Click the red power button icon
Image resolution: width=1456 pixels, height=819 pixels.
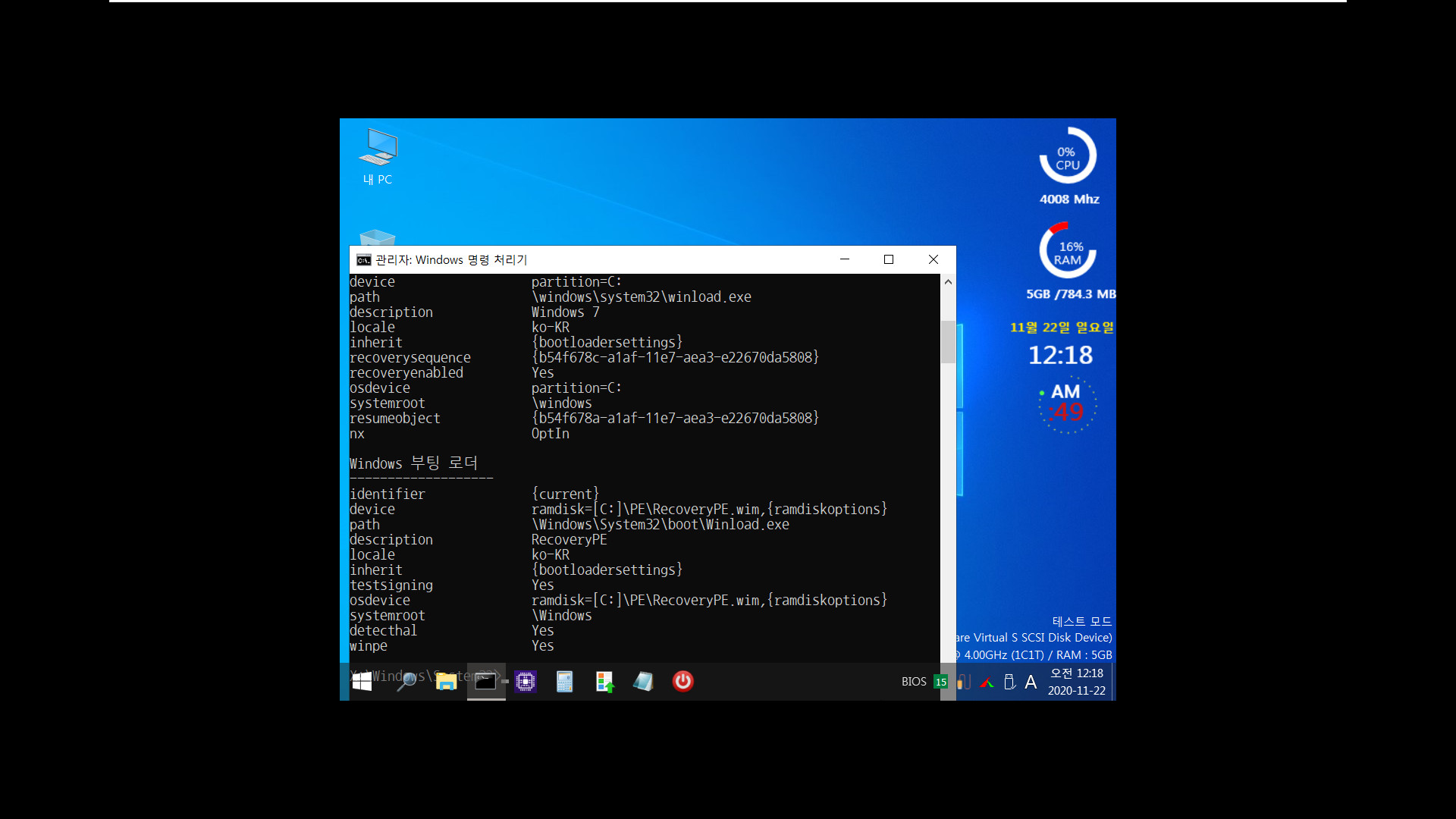(x=682, y=681)
